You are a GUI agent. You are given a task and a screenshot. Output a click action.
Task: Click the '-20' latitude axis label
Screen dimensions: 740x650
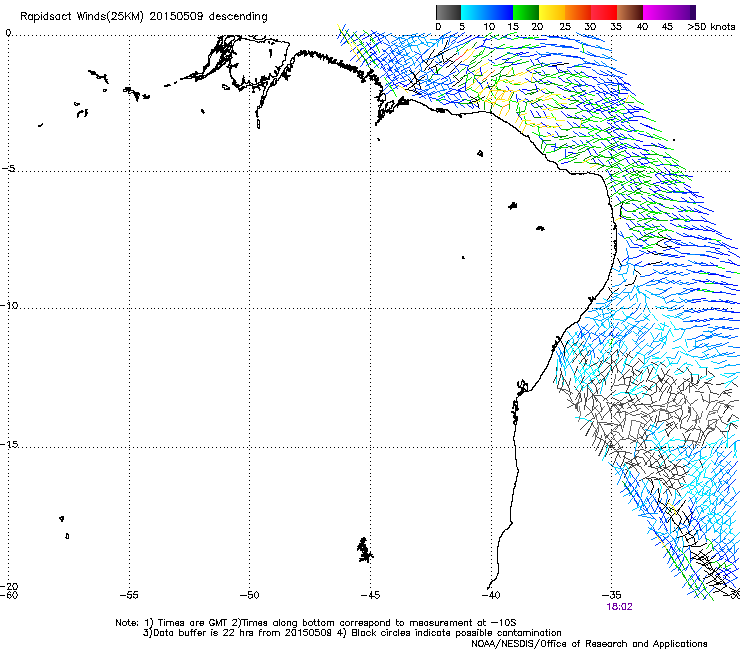tap(9, 586)
